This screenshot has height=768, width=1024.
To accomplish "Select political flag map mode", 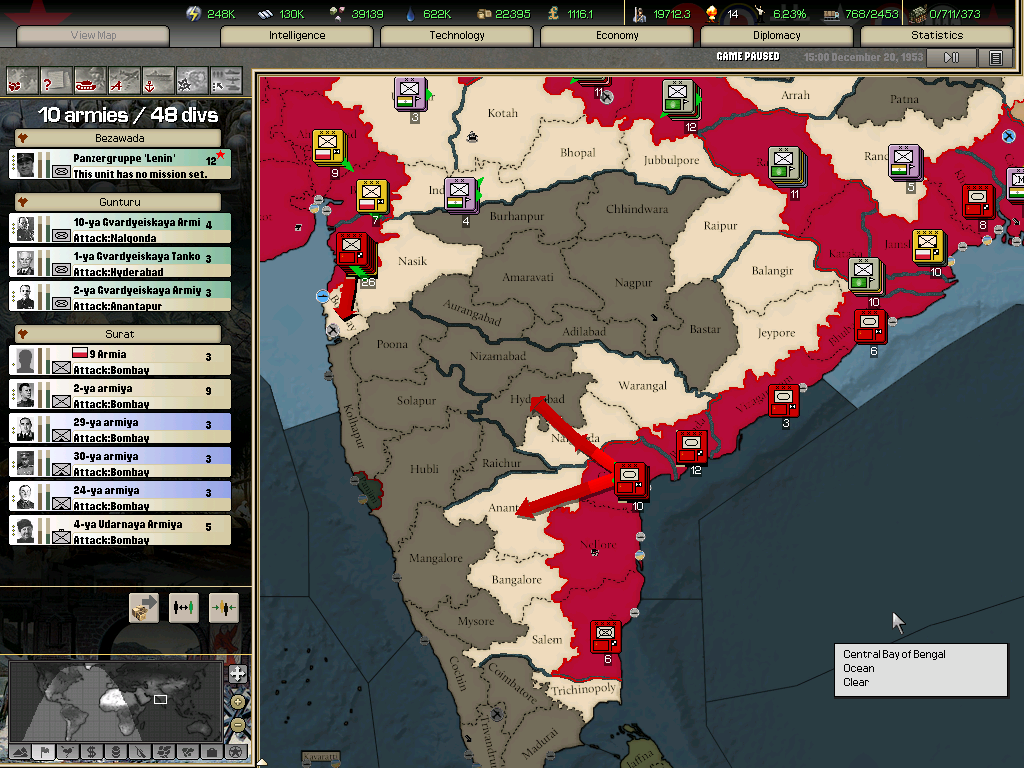I will [44, 751].
